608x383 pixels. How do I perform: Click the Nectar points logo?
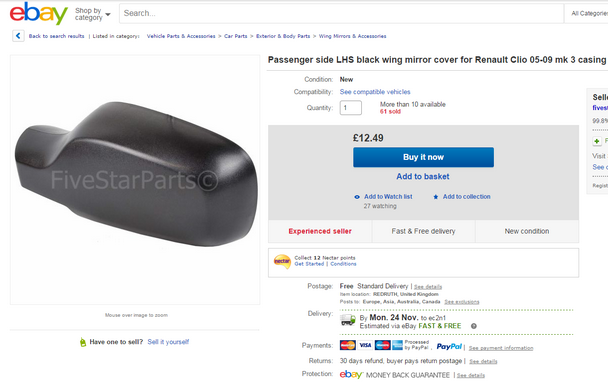pyautogui.click(x=282, y=262)
